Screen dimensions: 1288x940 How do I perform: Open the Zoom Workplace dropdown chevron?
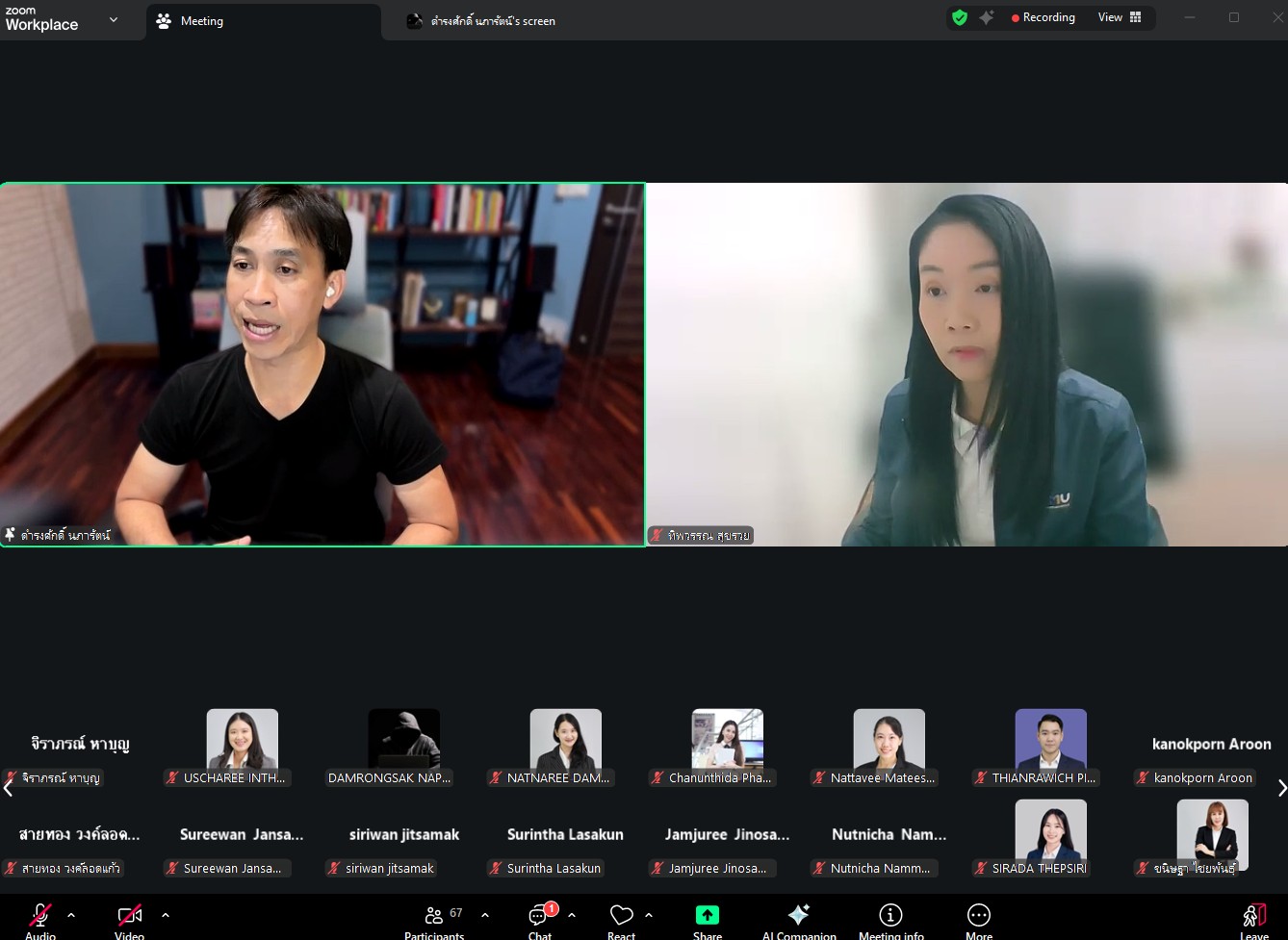[x=114, y=19]
